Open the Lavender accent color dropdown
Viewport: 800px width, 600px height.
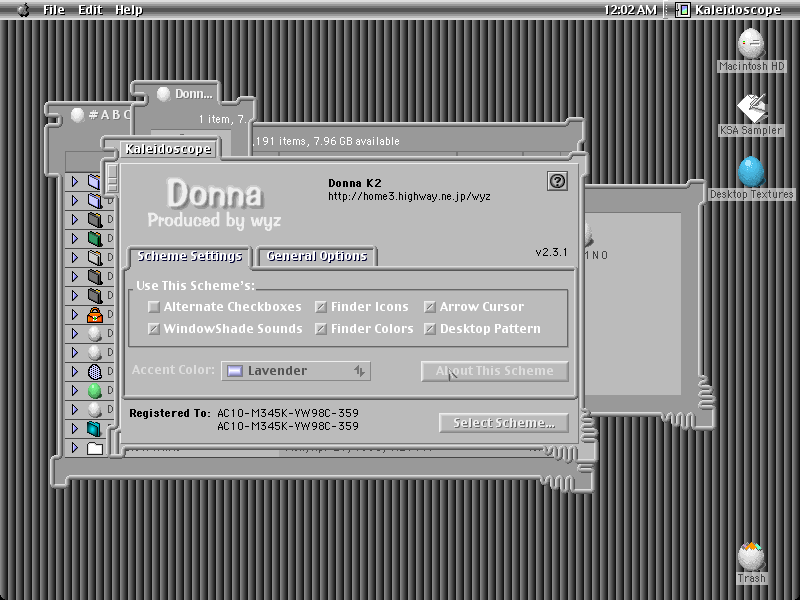[x=296, y=371]
